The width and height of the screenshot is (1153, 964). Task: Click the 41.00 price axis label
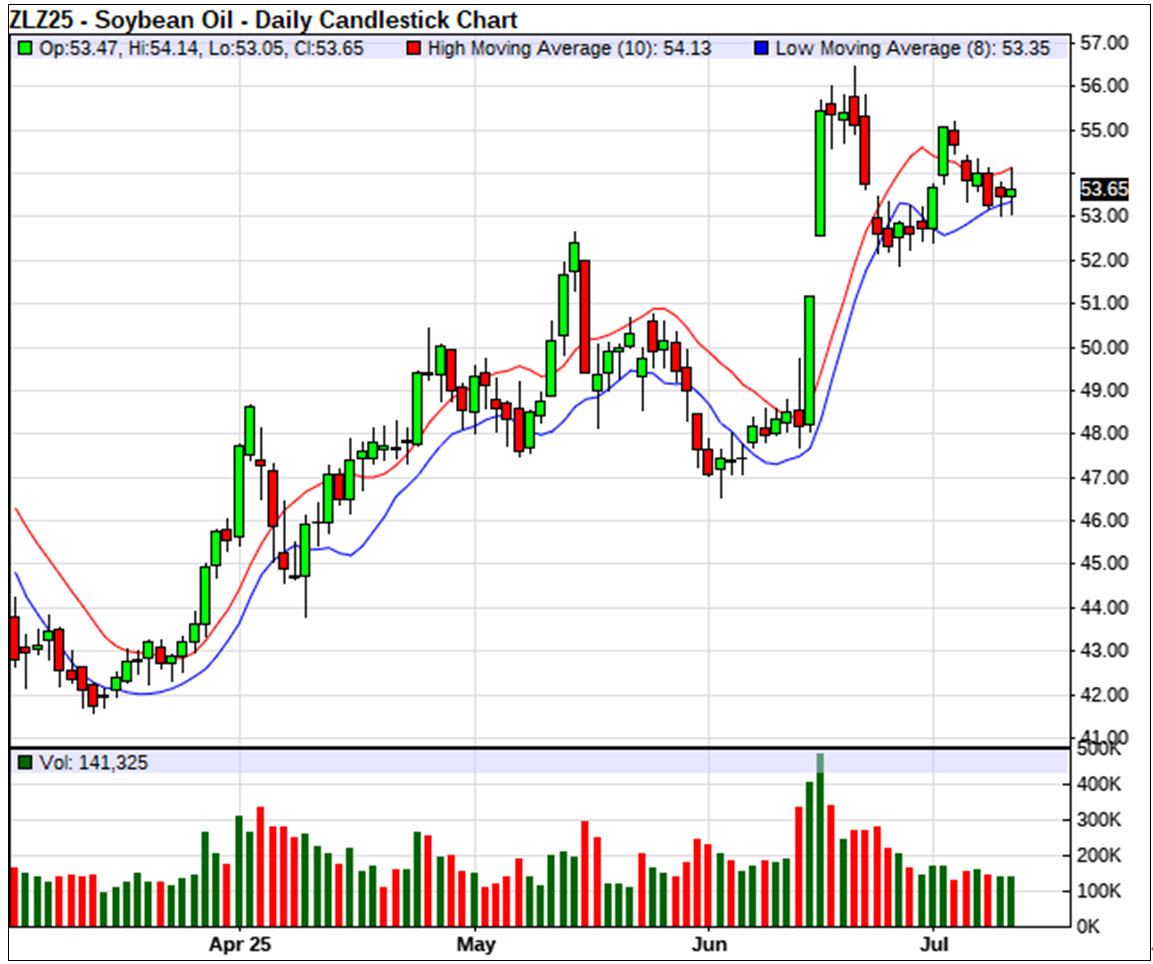pyautogui.click(x=1104, y=738)
